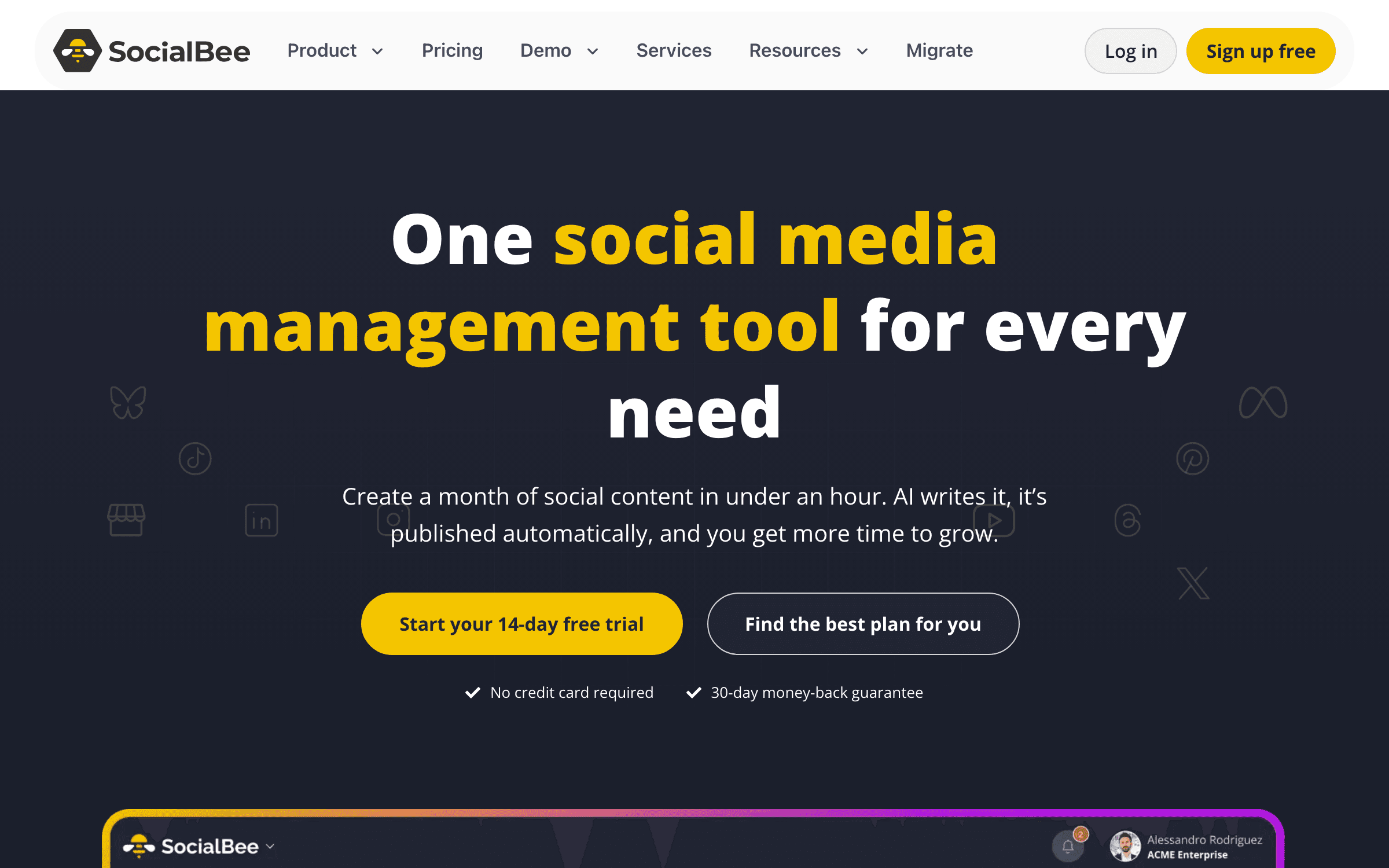This screenshot has width=1389, height=868.
Task: Click the SocialBee hexagon bee logo
Action: tap(77, 51)
